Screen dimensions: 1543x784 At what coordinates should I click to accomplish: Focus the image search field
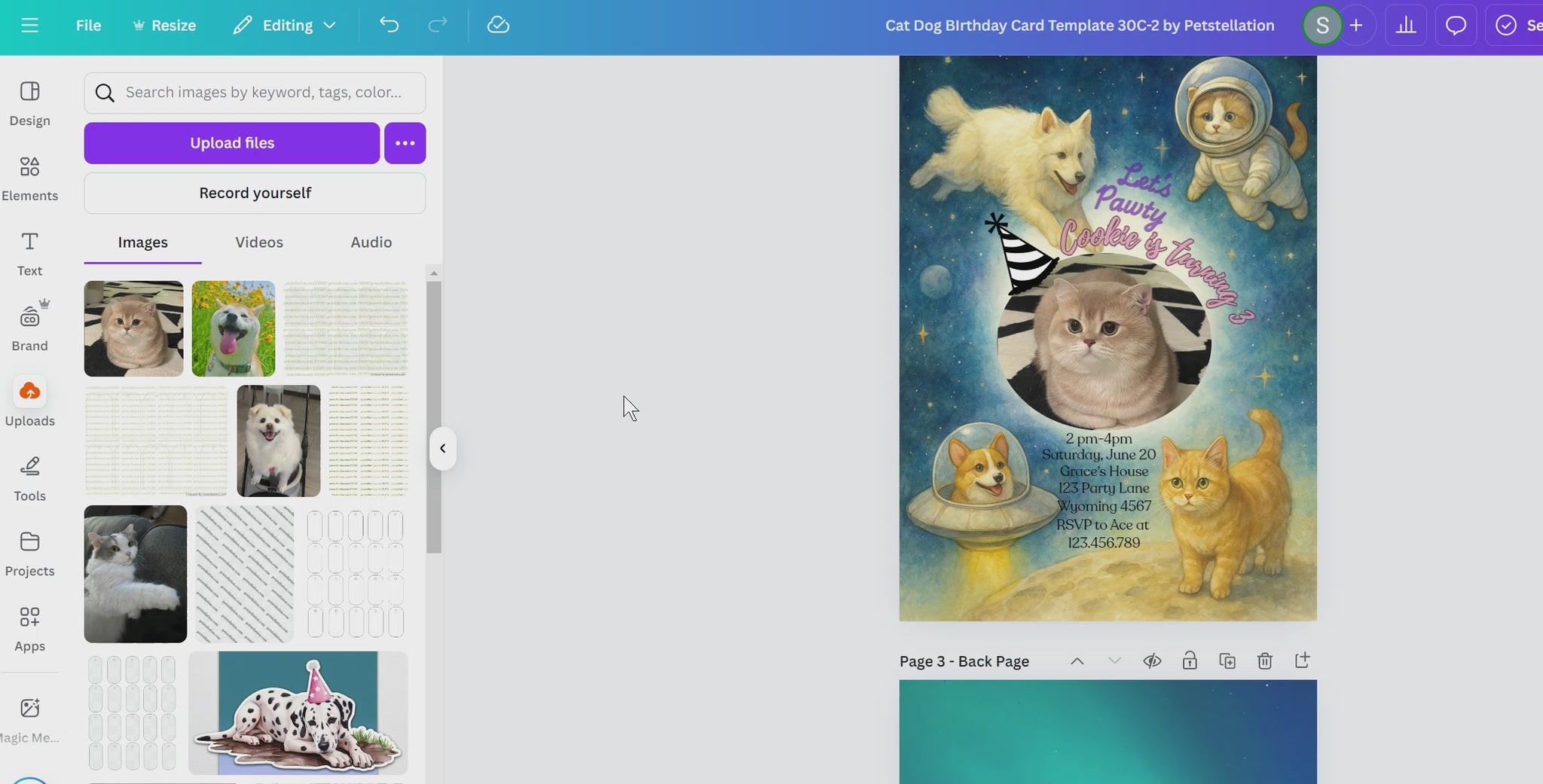coord(255,93)
